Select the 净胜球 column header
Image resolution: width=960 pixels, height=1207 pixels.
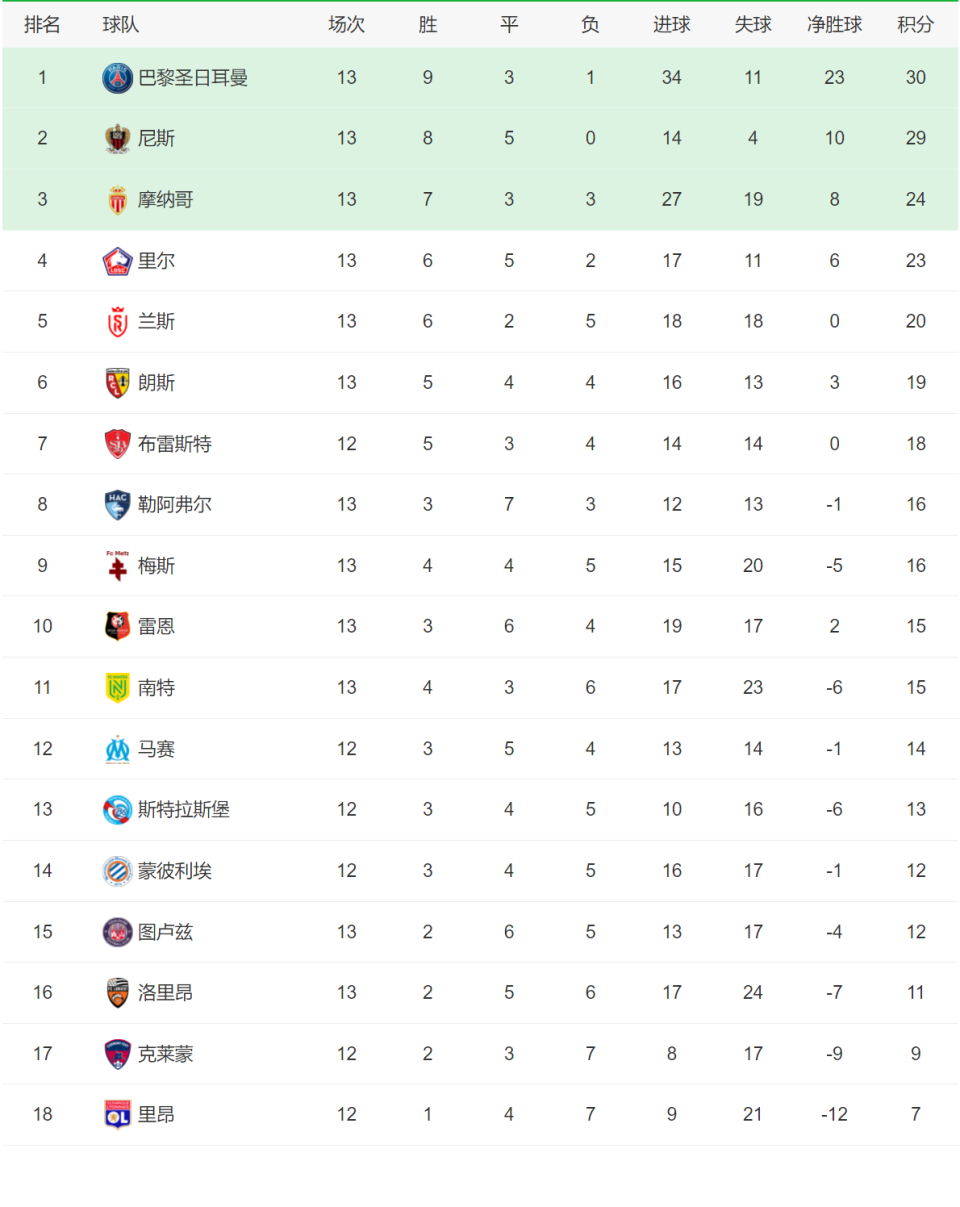coord(834,25)
